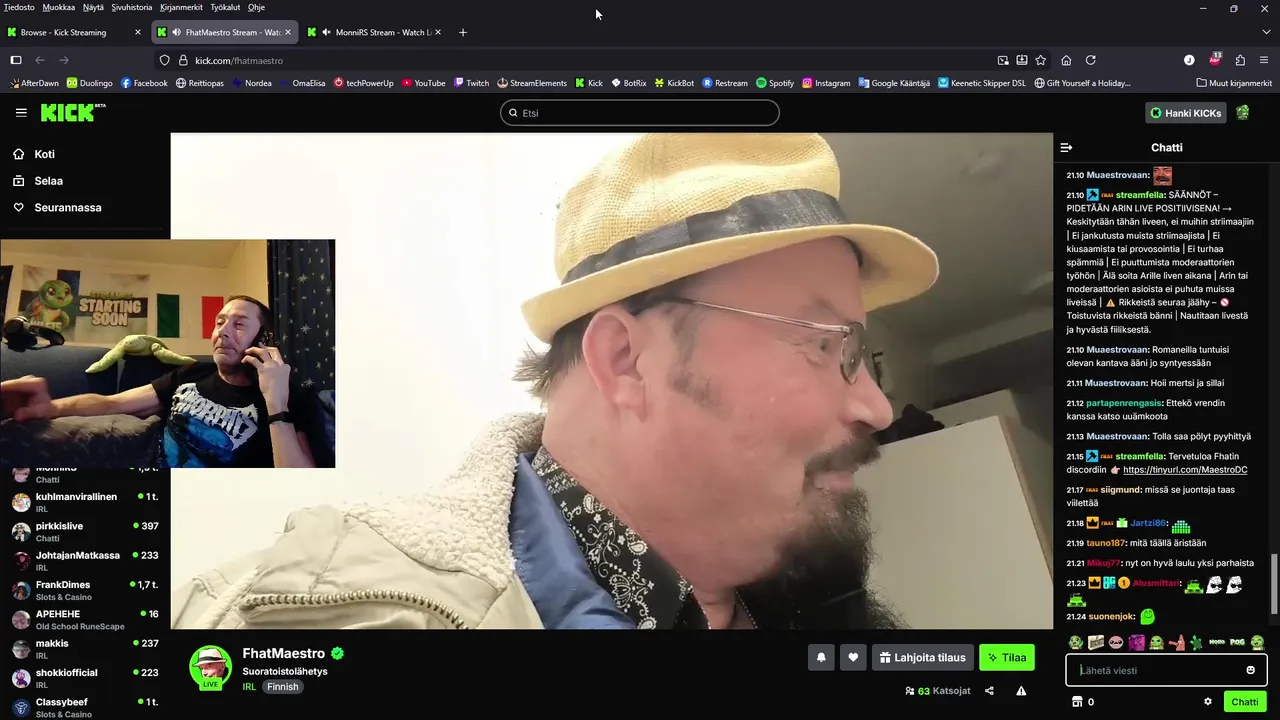Open chat settings gear icon
Image resolution: width=1280 pixels, height=720 pixels.
1208,702
